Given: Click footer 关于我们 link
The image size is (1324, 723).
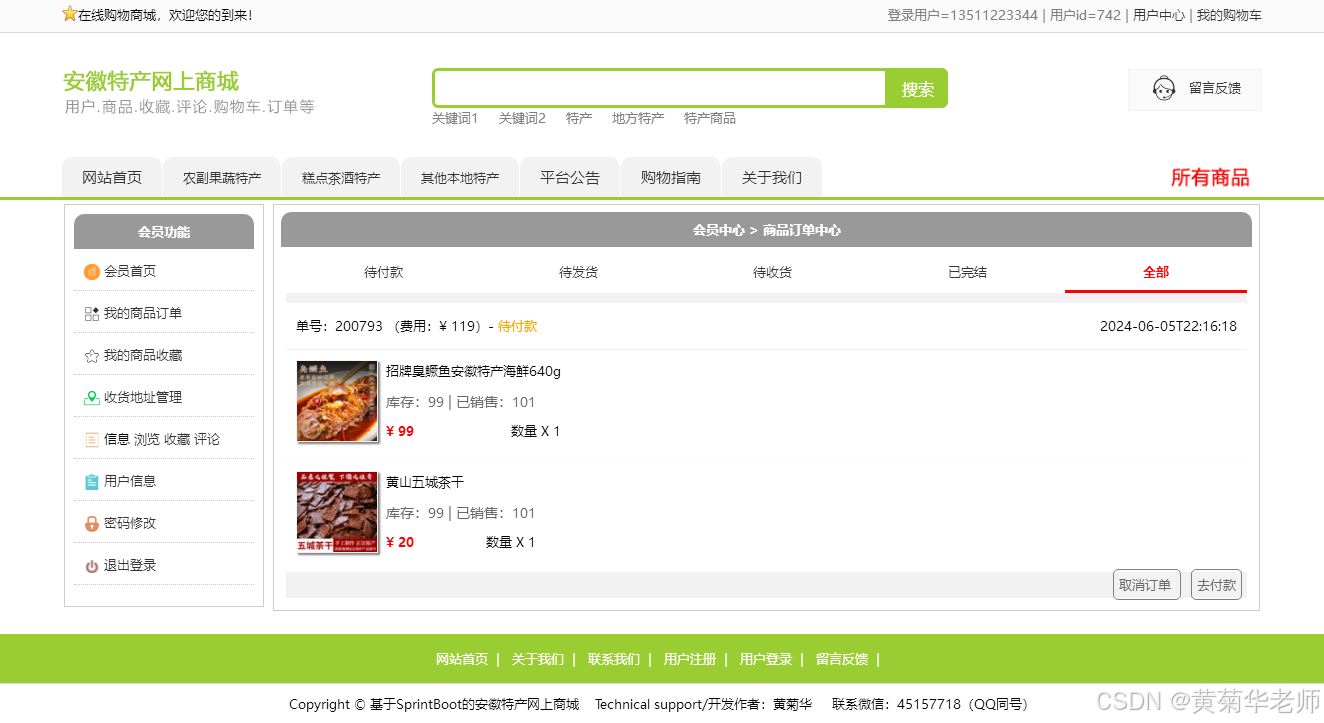Looking at the screenshot, I should 538,659.
